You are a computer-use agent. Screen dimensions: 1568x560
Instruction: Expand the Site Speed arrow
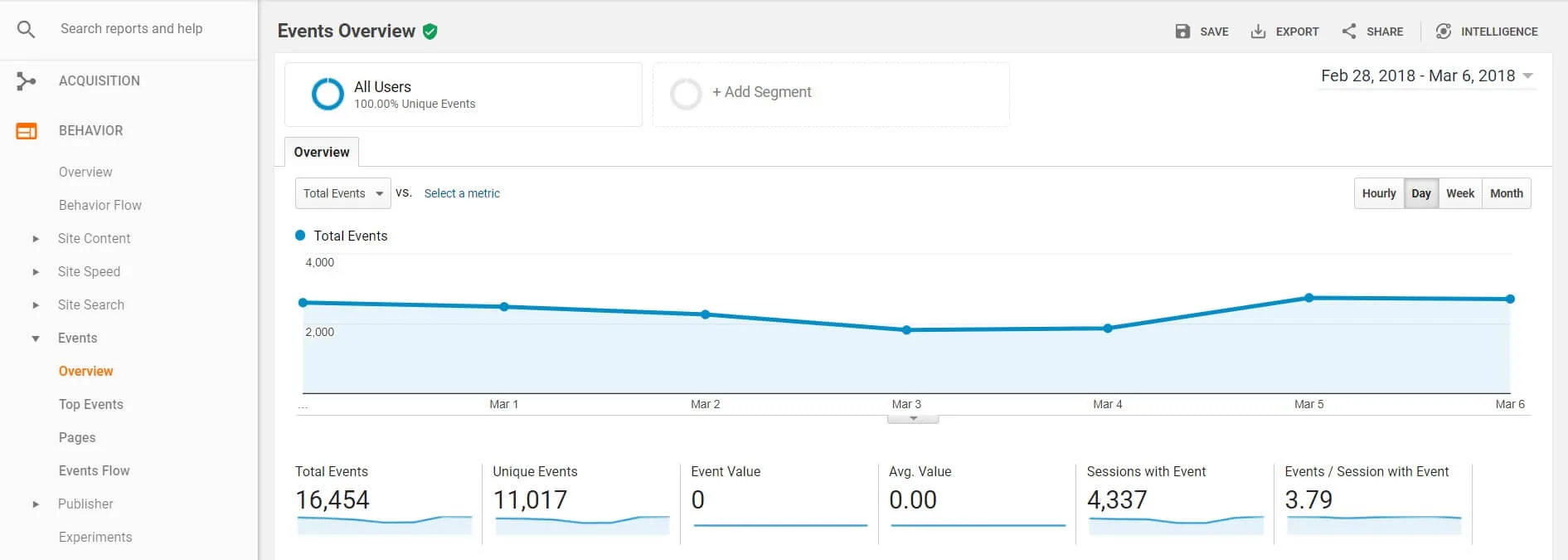point(36,272)
